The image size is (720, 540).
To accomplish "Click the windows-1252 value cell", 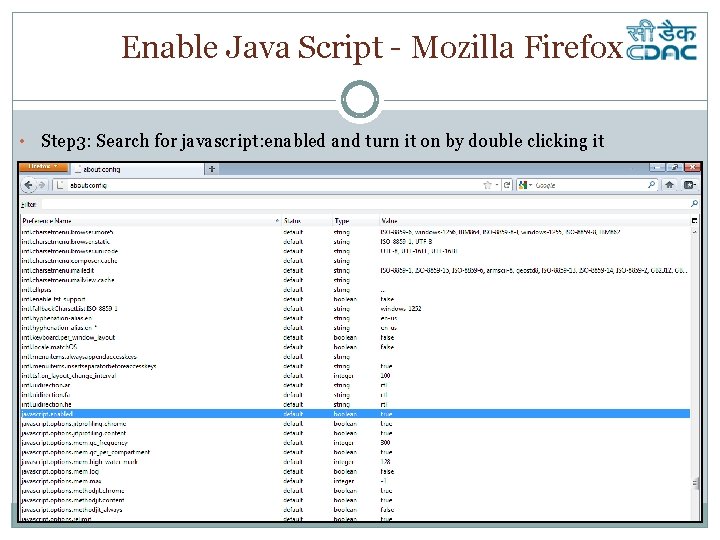I will point(401,309).
